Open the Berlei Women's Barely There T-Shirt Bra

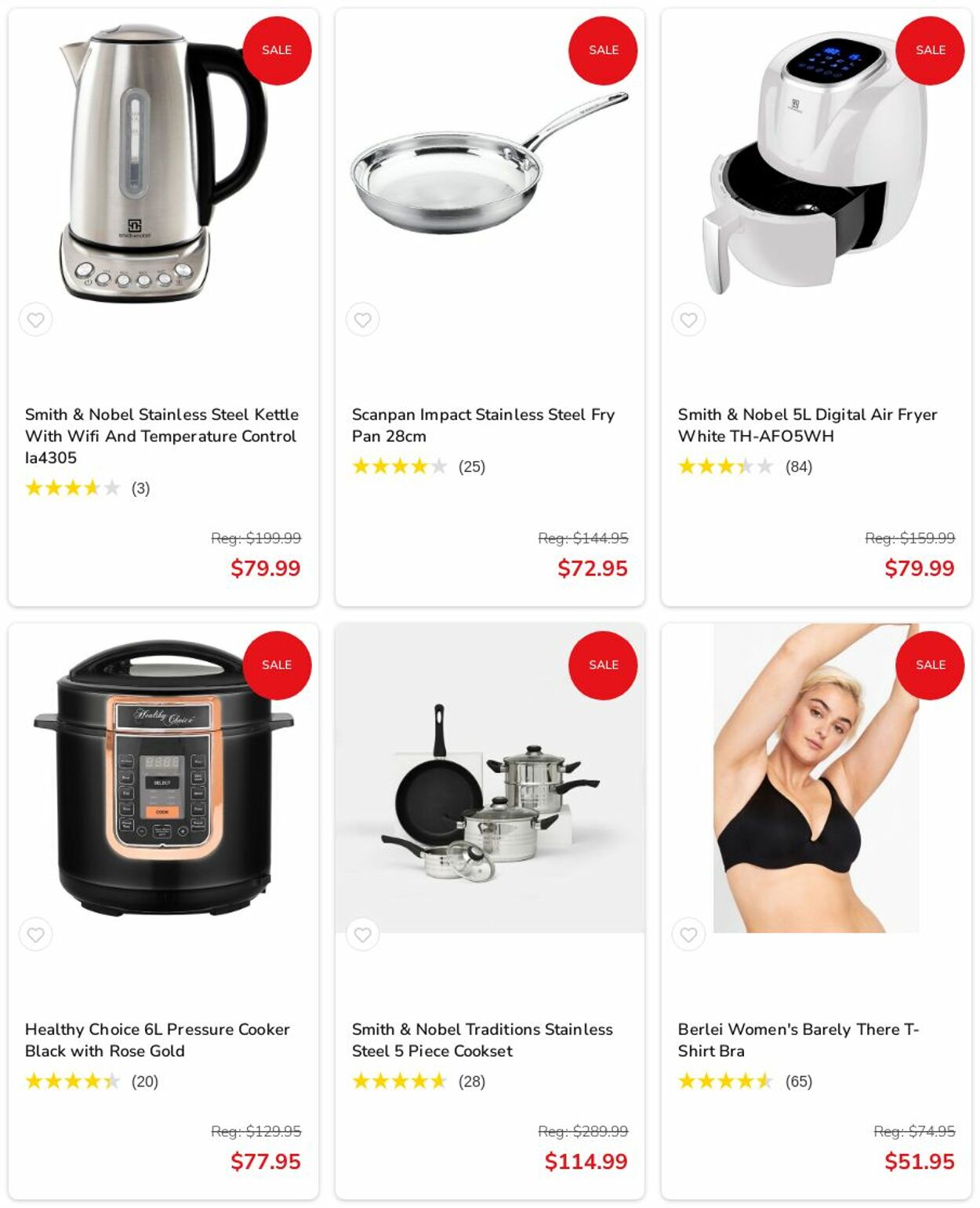[x=798, y=1039]
